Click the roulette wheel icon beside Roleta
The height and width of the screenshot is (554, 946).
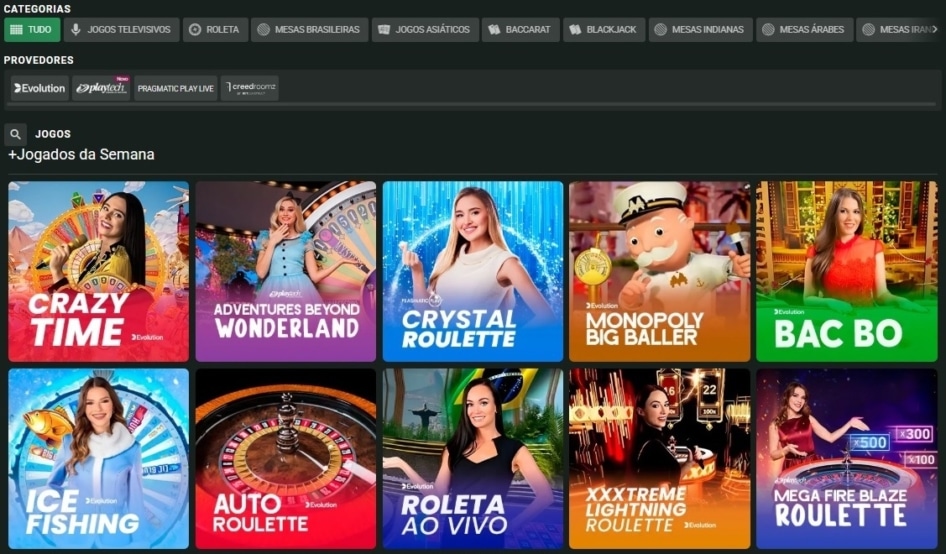(x=195, y=30)
